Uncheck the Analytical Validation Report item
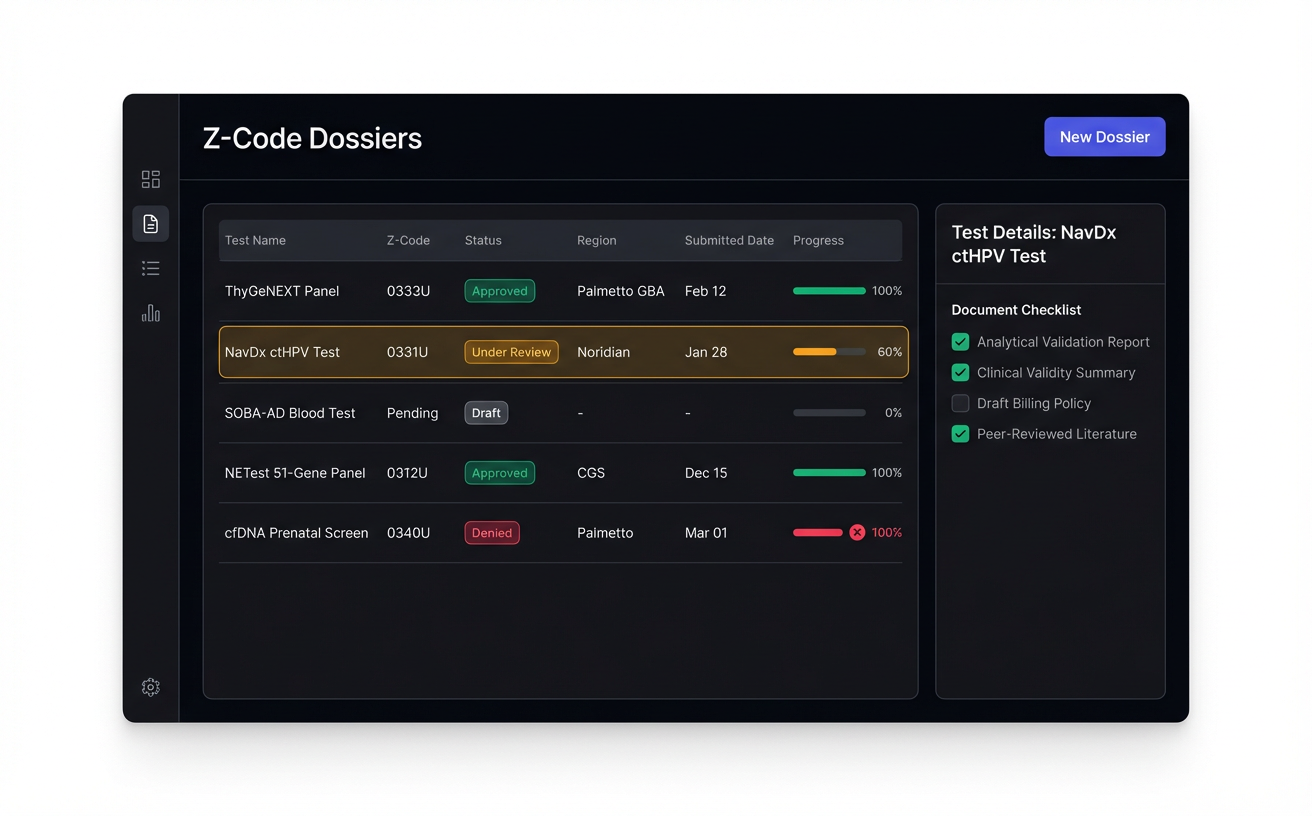 click(x=960, y=341)
